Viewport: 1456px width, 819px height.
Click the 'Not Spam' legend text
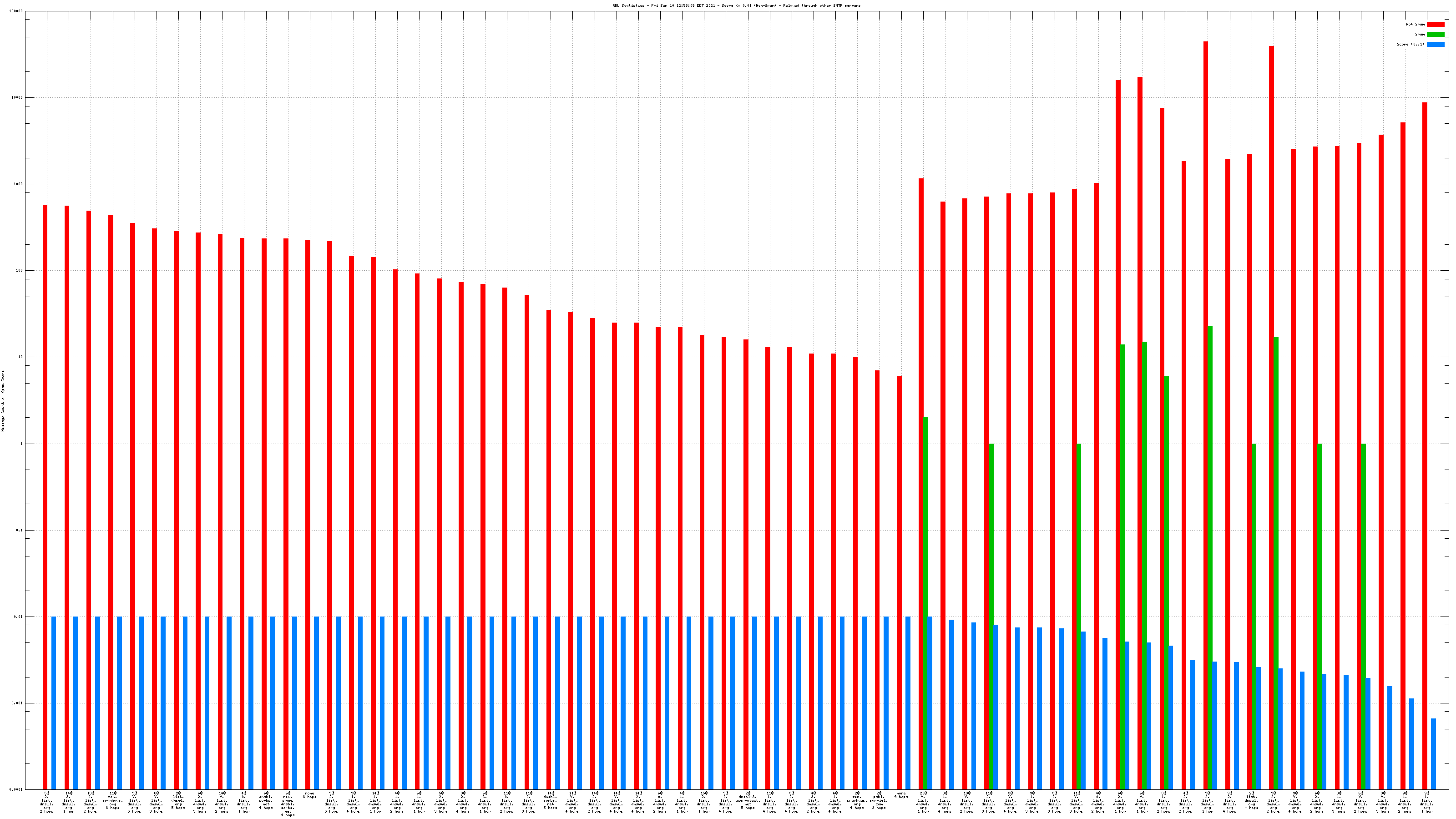(1415, 24)
